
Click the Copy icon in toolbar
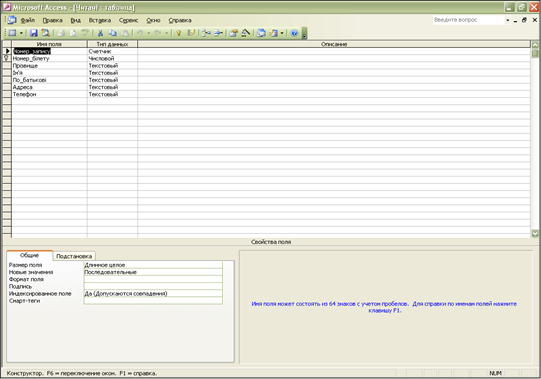tap(112, 33)
